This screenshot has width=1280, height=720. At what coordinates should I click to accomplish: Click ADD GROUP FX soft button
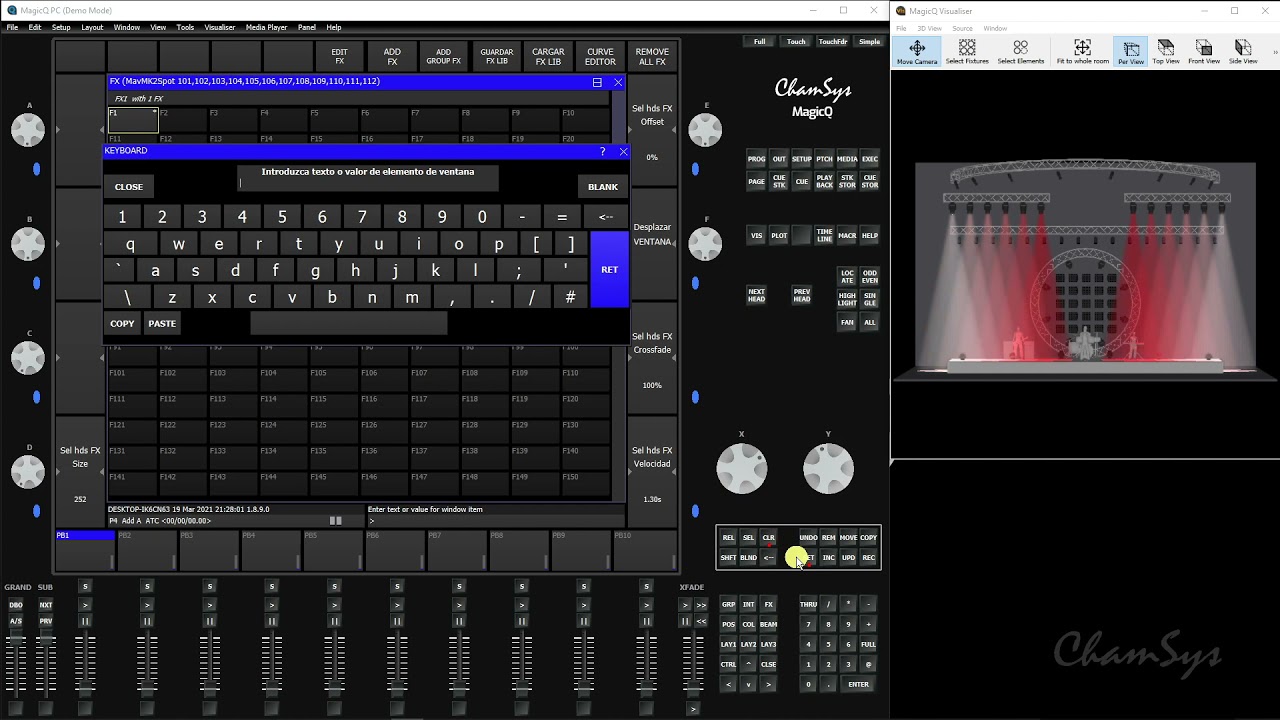click(x=443, y=56)
